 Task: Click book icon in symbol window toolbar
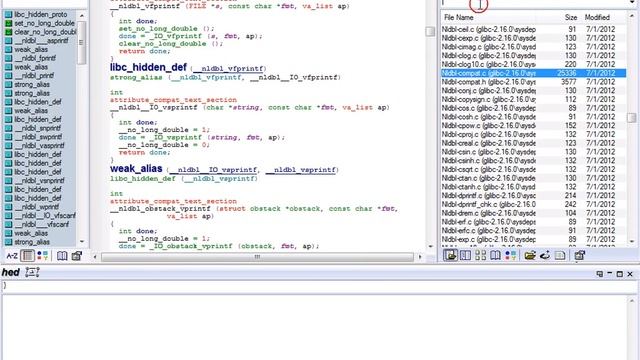click(62, 256)
